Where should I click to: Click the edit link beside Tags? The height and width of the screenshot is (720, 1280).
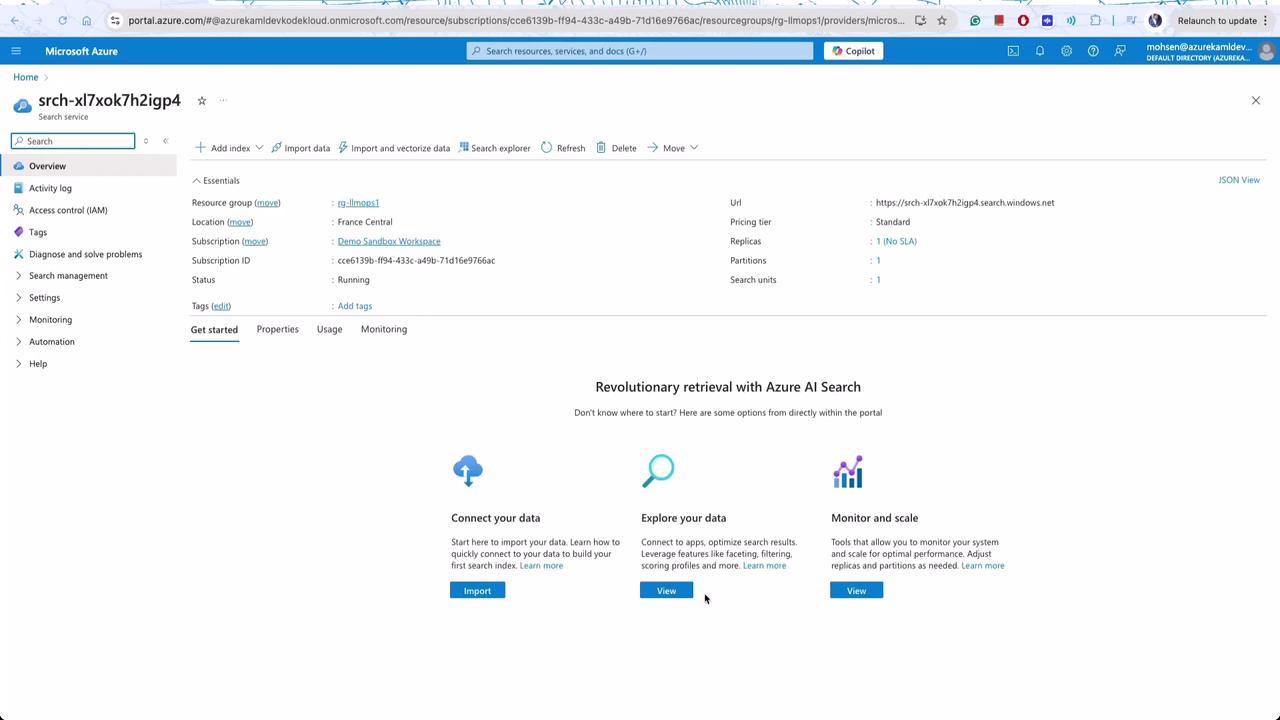pos(221,306)
